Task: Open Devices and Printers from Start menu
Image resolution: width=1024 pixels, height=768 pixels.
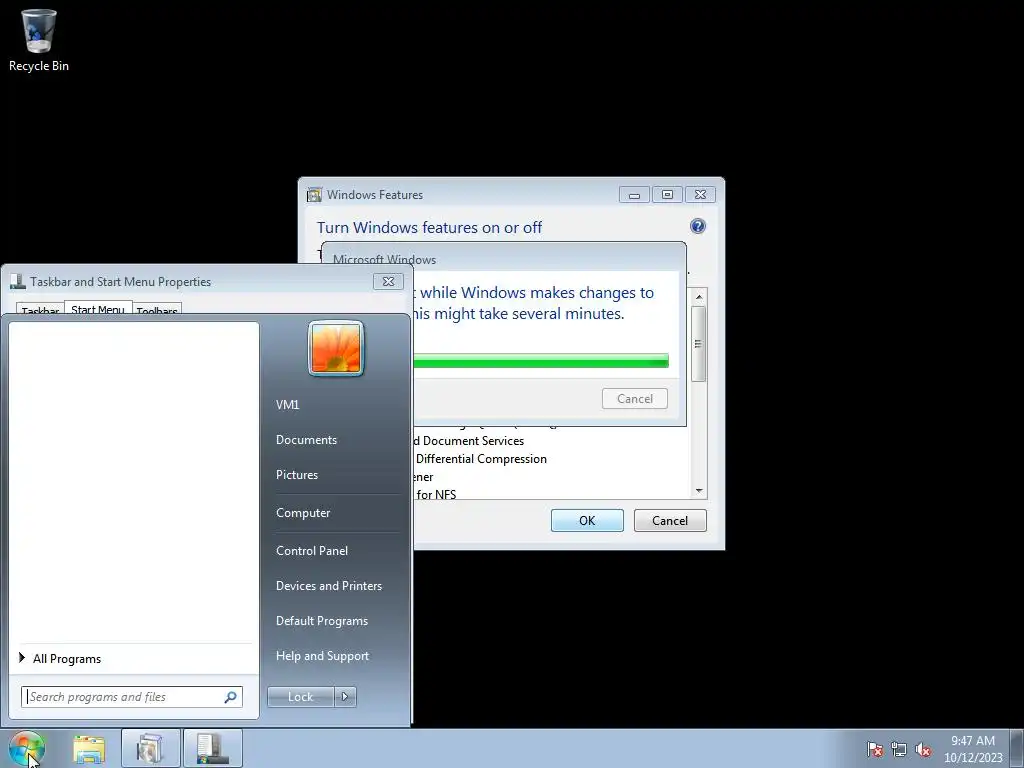Action: click(328, 586)
